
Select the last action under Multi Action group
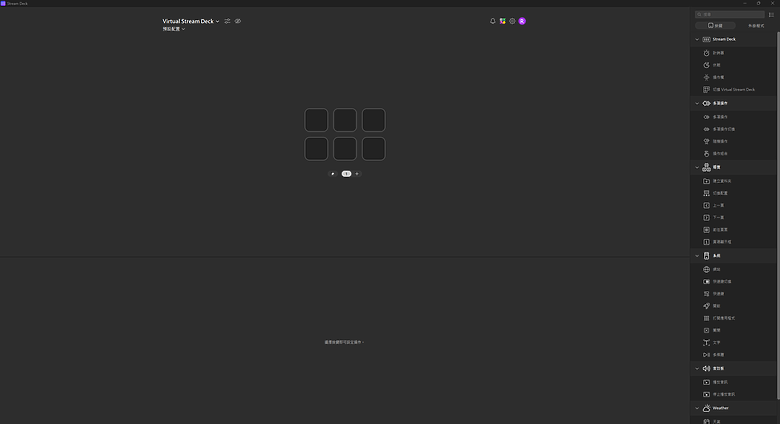click(x=734, y=153)
